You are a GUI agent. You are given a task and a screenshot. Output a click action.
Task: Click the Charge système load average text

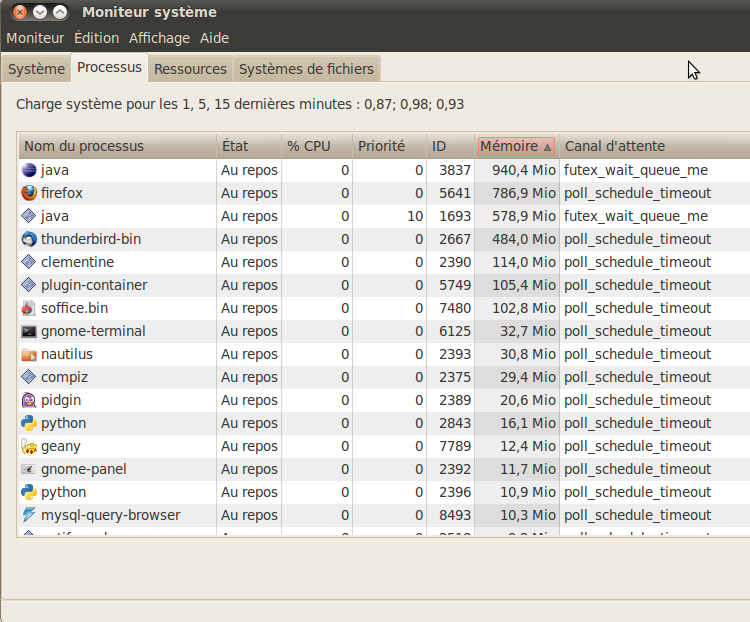click(x=240, y=104)
